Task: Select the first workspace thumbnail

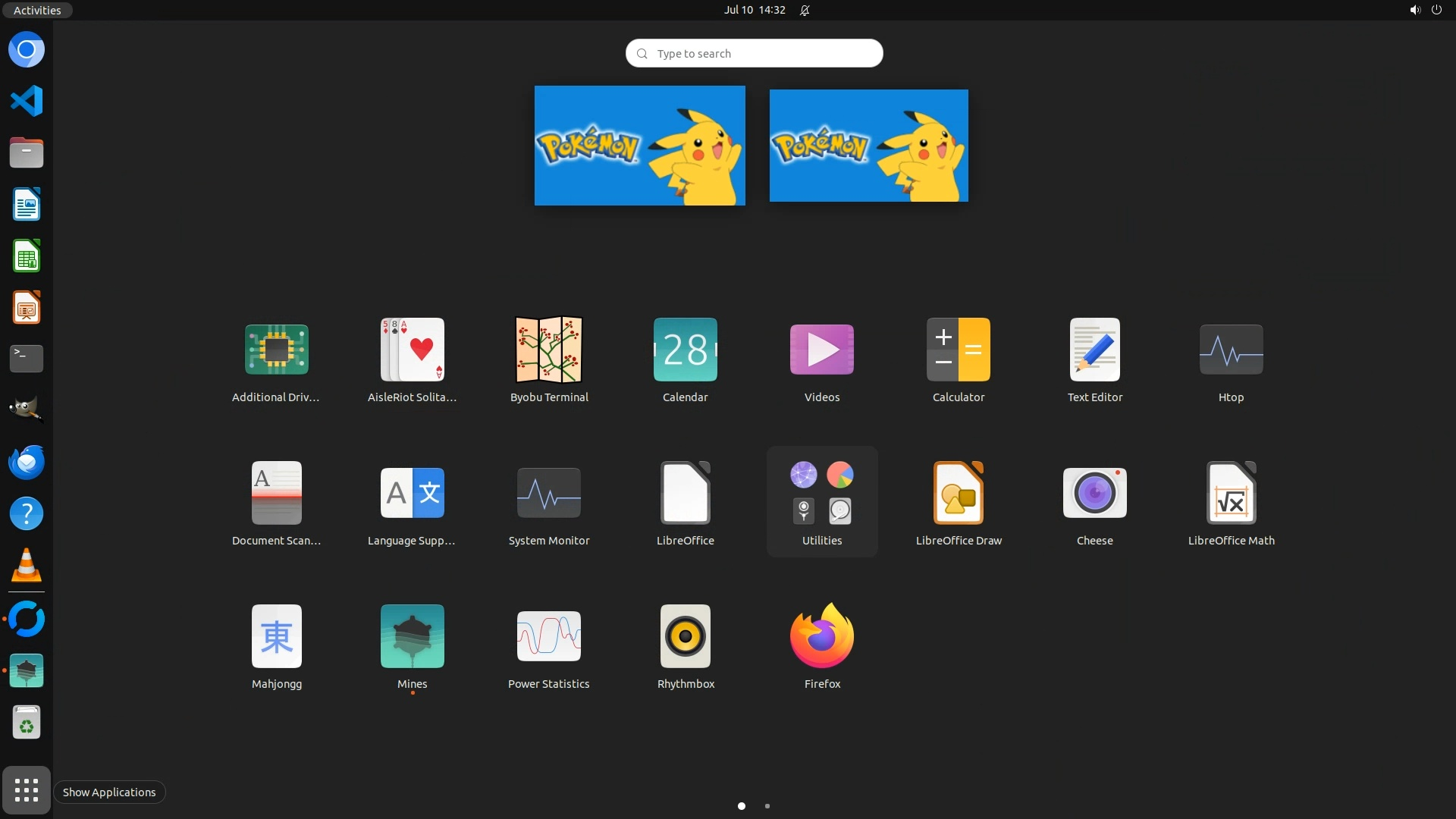Action: coord(639,146)
